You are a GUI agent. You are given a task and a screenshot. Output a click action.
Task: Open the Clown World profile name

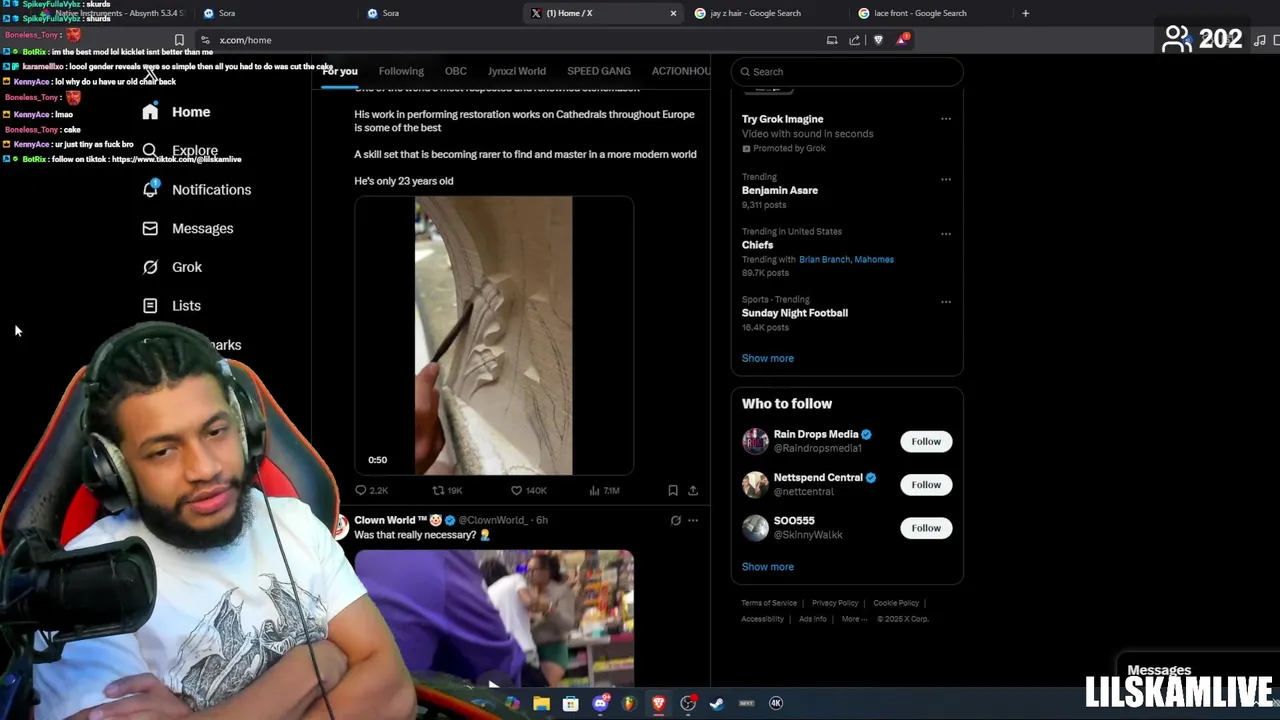(x=392, y=520)
